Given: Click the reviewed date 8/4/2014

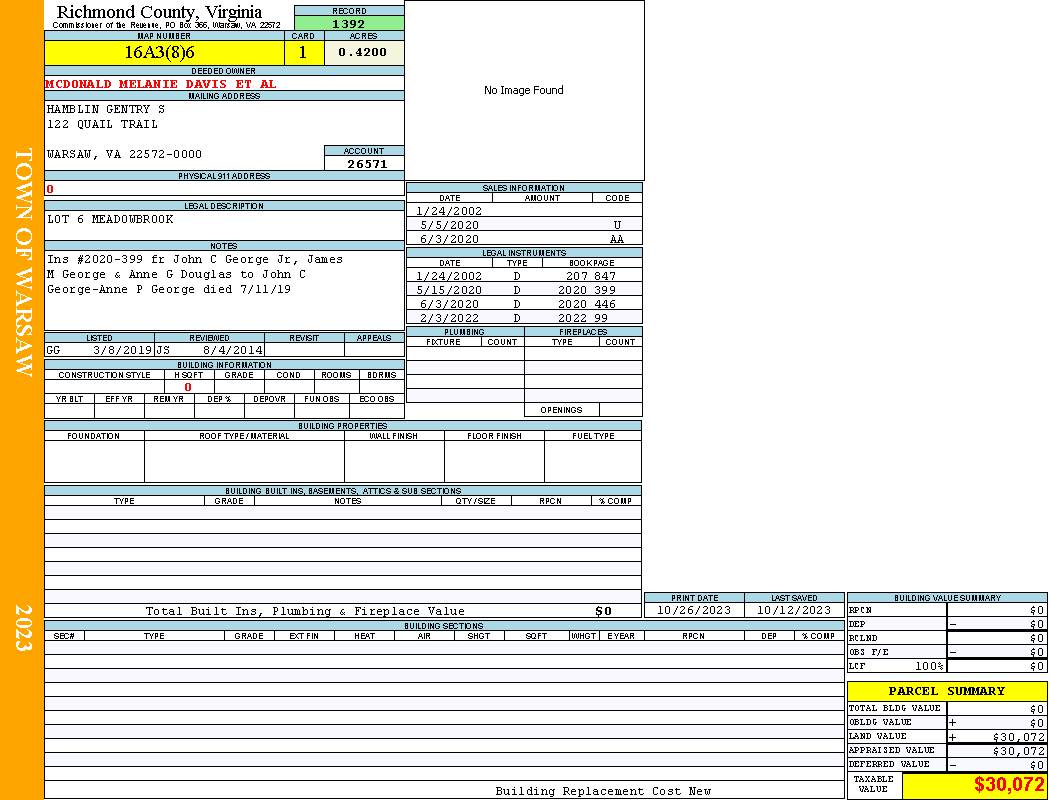Looking at the screenshot, I should [x=233, y=351].
